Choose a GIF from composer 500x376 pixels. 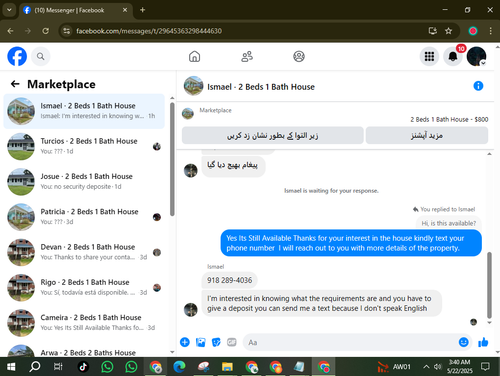(x=232, y=342)
